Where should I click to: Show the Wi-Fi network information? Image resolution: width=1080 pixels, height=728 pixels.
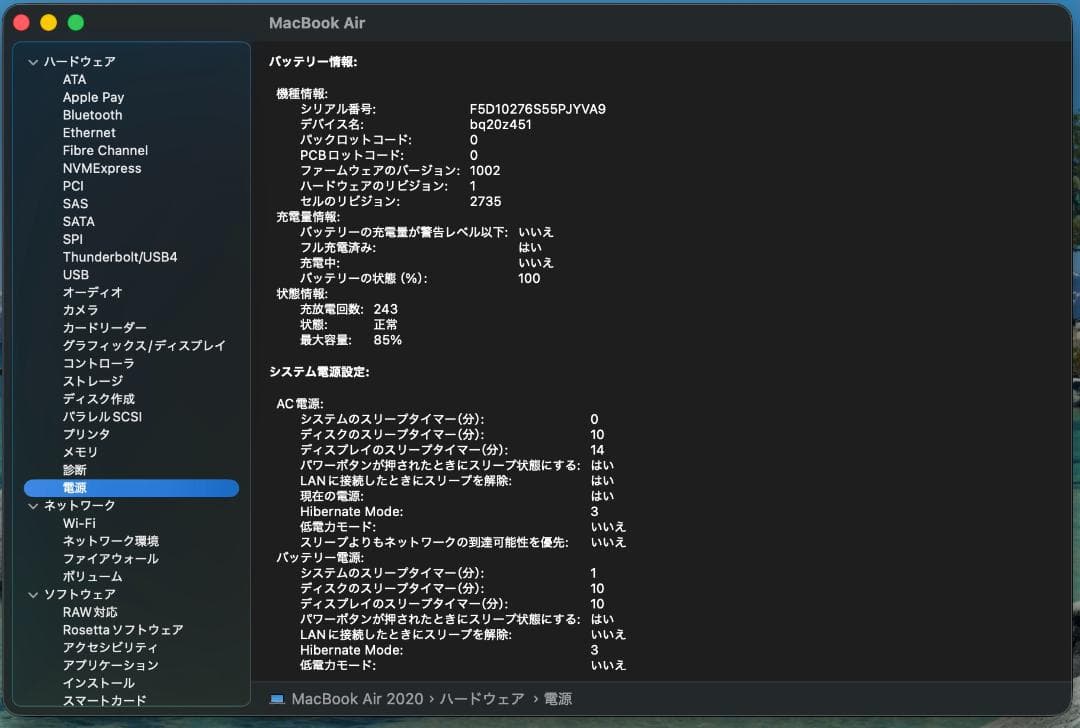79,523
